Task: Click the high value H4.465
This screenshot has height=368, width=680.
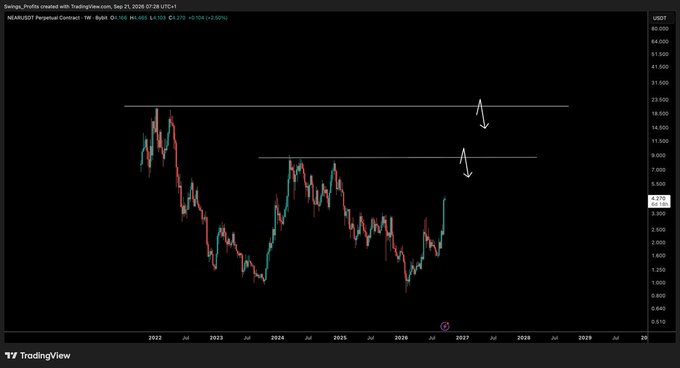Action: [x=139, y=18]
